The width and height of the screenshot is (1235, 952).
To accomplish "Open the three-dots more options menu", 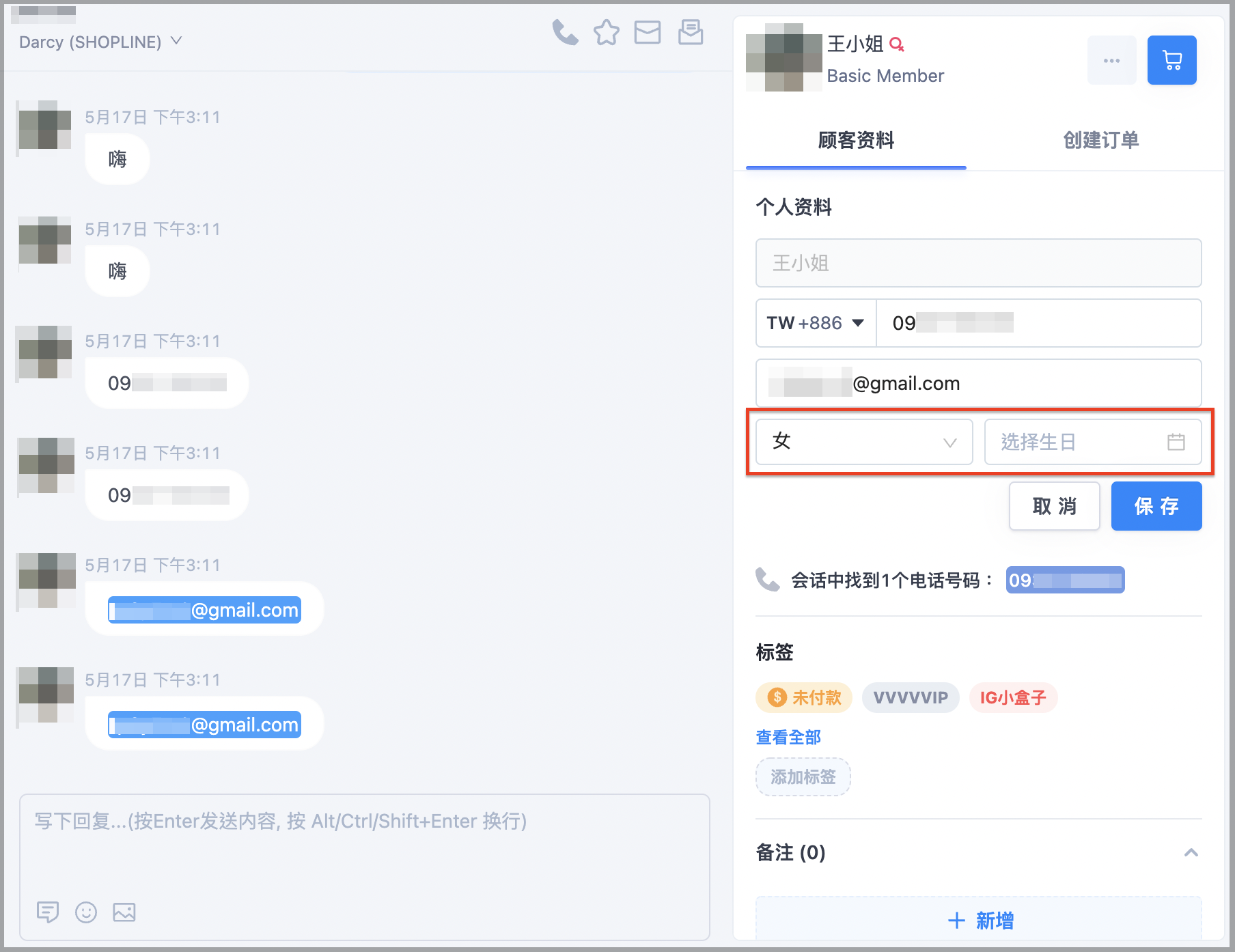I will click(1111, 60).
